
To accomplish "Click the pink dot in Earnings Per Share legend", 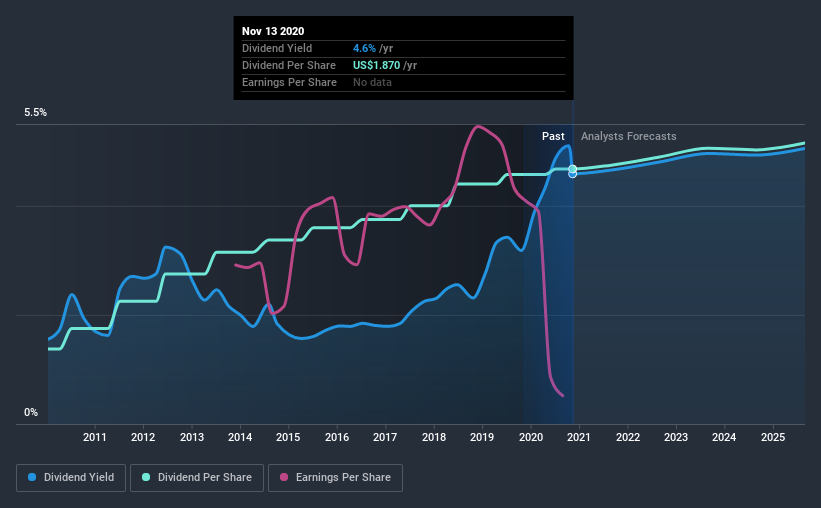I will [284, 477].
